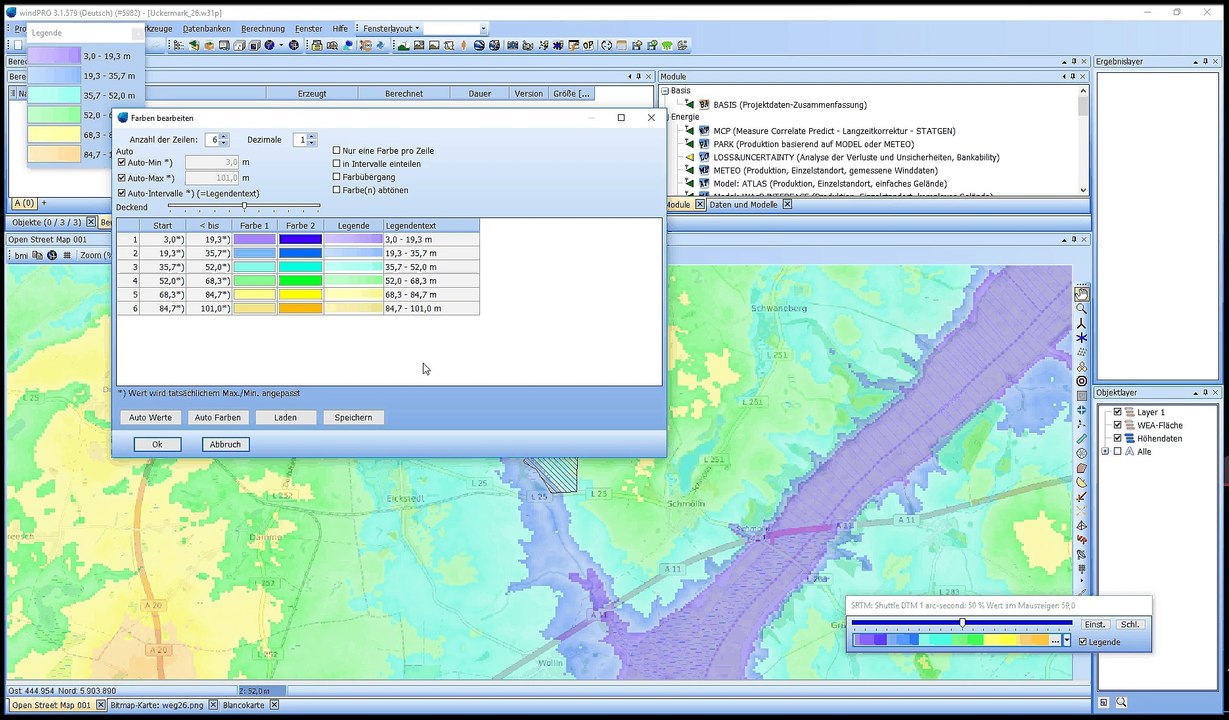
Task: Toggle visibility of Höhendaten layer
Action: point(1118,438)
